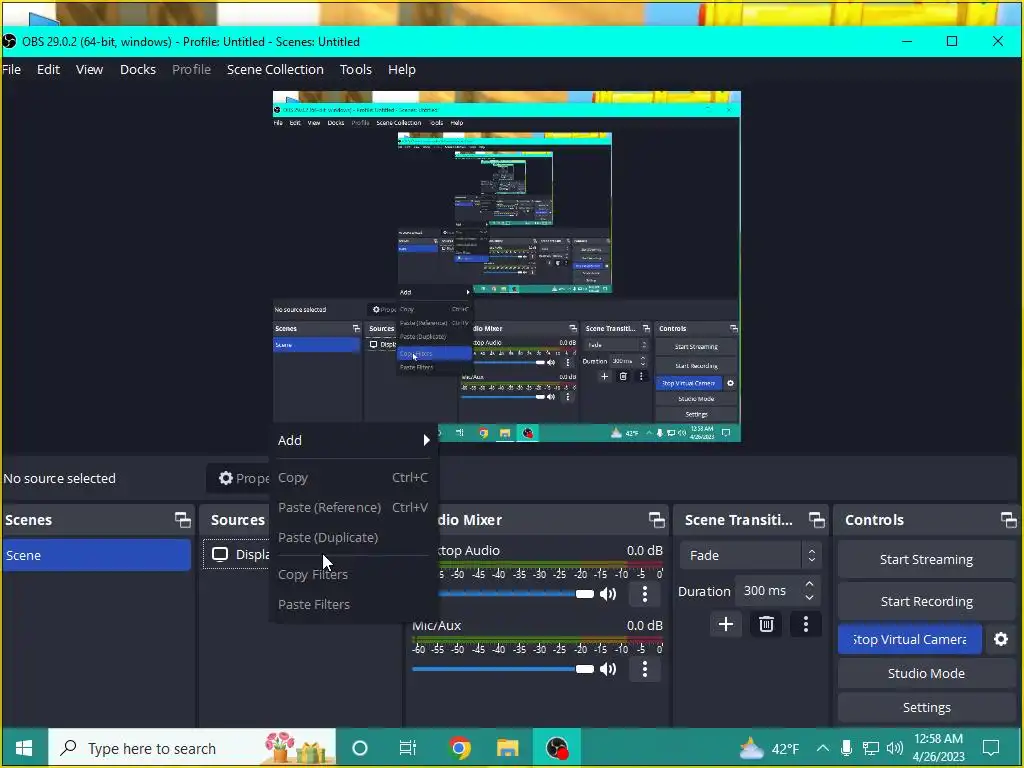This screenshot has height=768, width=1024.
Task: Open weather widget showing 42°F
Action: click(769, 748)
